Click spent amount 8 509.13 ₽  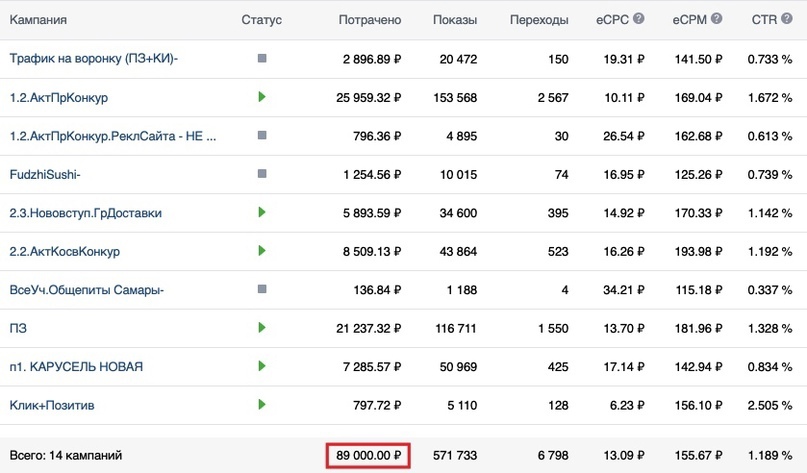click(x=372, y=252)
